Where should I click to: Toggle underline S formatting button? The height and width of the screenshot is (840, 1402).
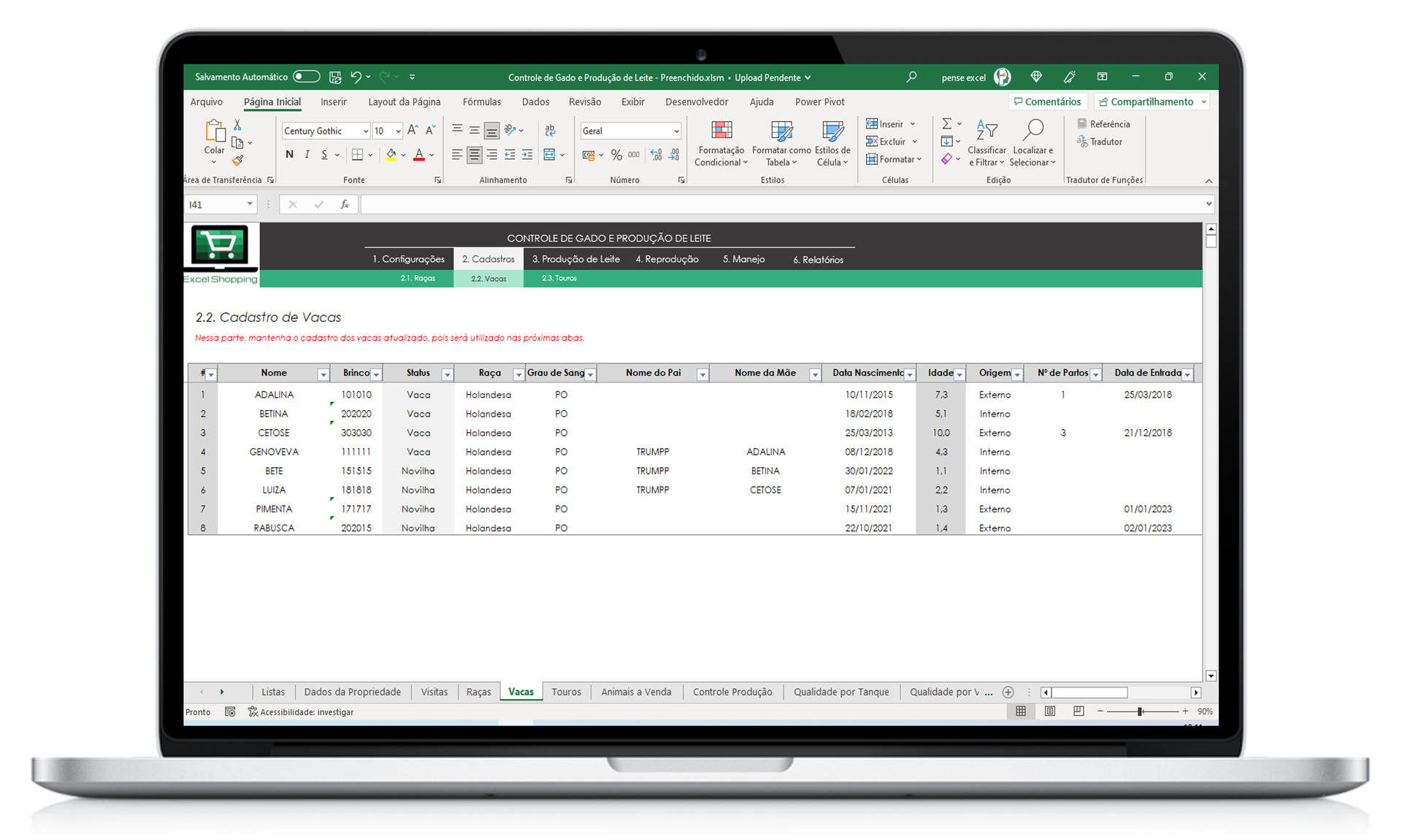pyautogui.click(x=324, y=155)
